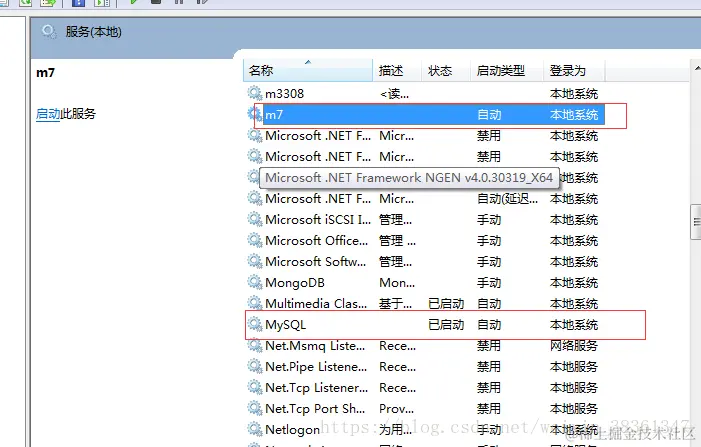
Task: Click the 登录为 column header
Action: coord(574,71)
